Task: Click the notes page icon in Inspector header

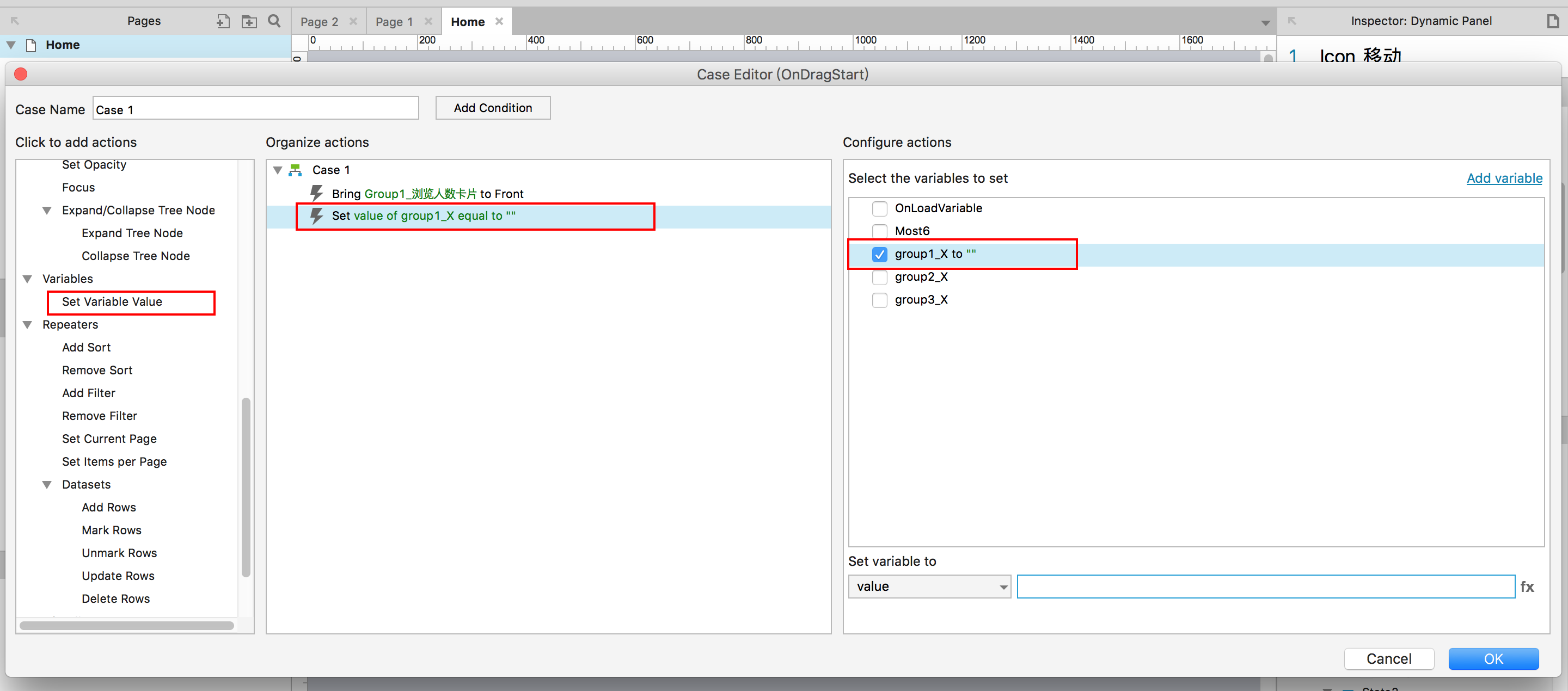Action: pos(1553,21)
